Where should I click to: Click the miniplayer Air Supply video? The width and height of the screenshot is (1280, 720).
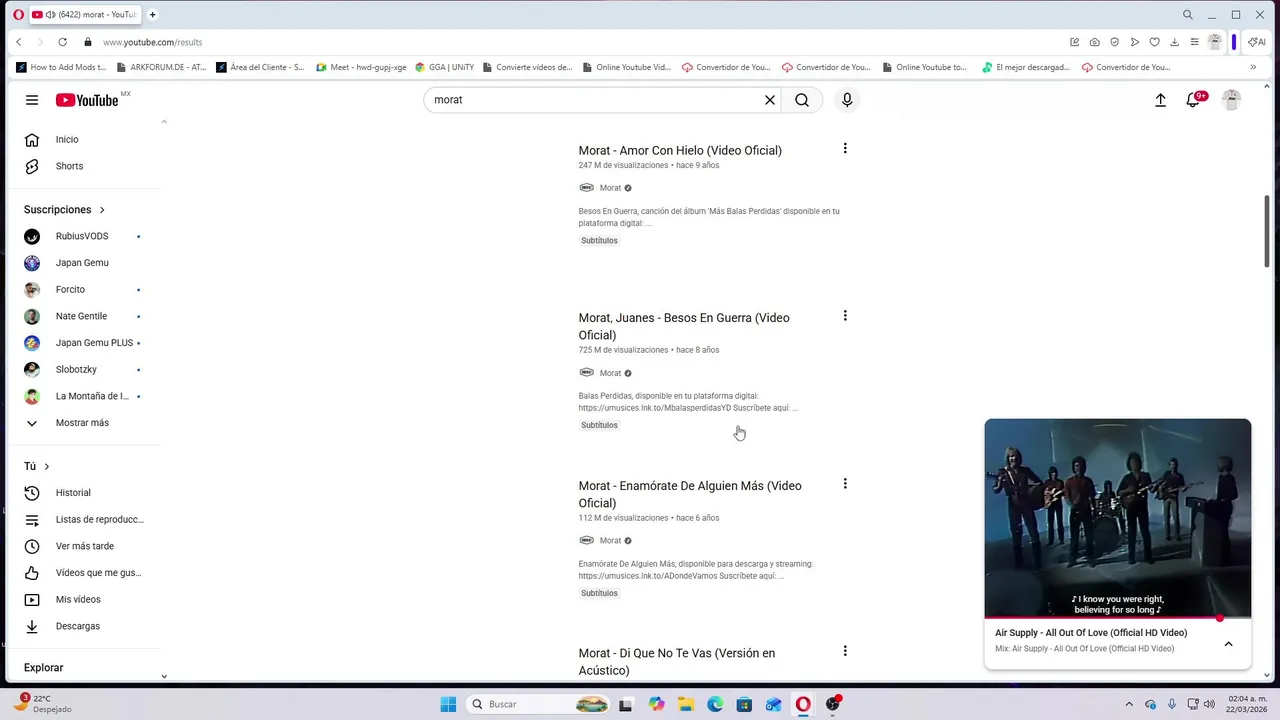(1118, 518)
